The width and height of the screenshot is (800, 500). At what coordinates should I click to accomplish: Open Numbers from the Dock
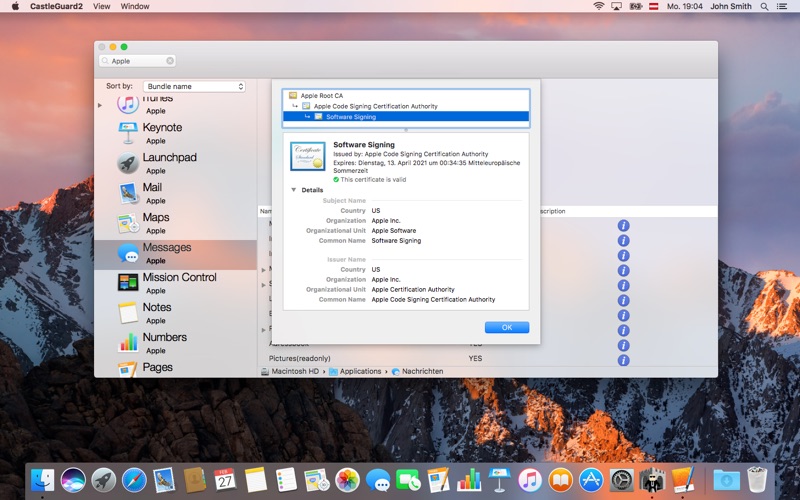coord(469,480)
